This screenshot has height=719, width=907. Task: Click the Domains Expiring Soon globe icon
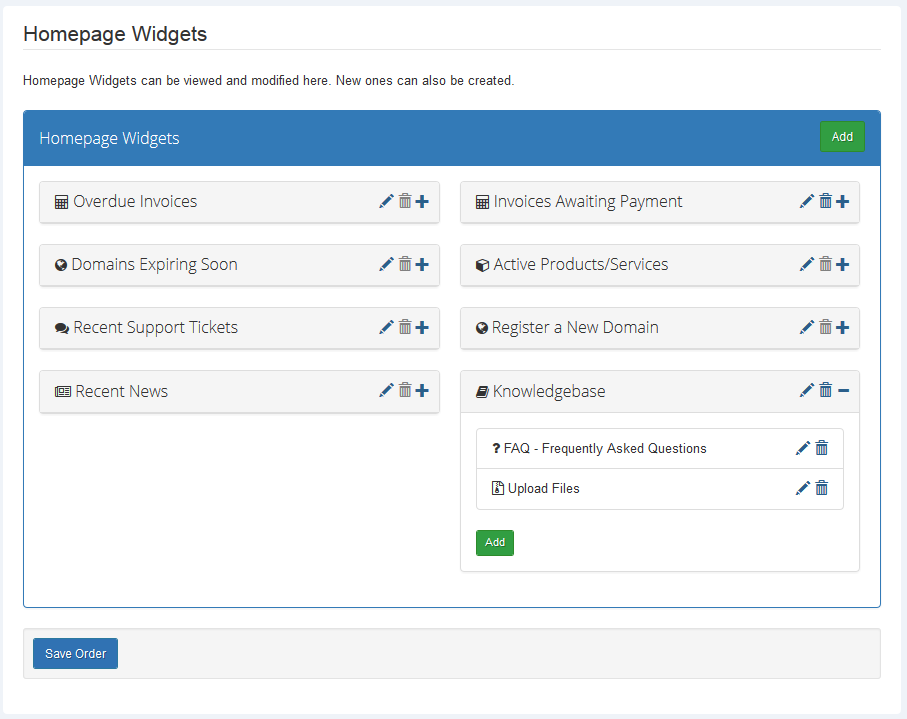click(x=61, y=265)
